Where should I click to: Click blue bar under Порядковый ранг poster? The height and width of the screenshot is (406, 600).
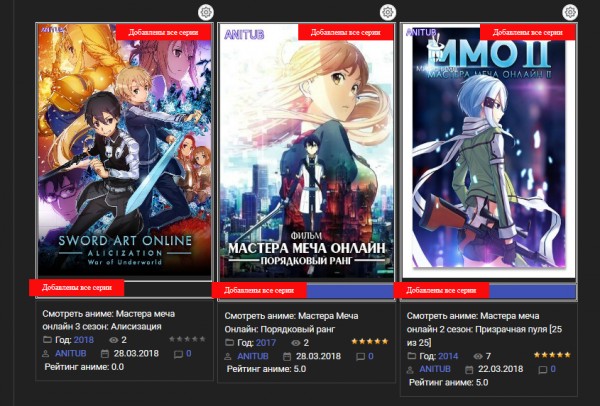pos(350,291)
